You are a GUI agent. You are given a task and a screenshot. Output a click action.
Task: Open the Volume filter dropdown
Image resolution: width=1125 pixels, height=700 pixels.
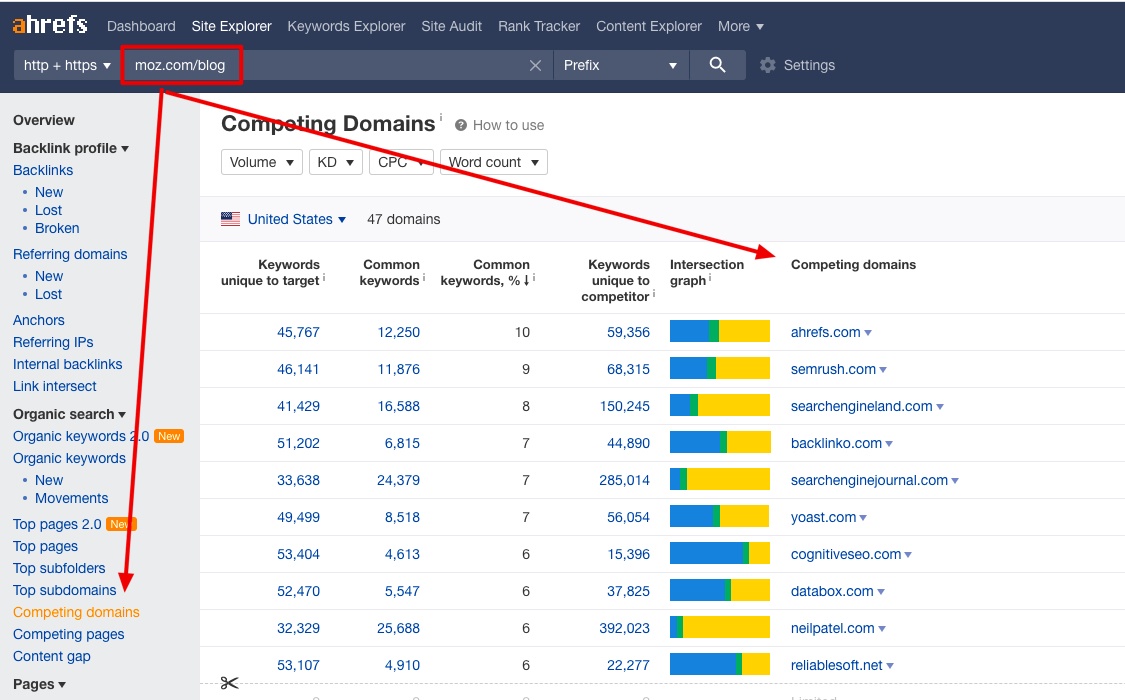click(261, 162)
